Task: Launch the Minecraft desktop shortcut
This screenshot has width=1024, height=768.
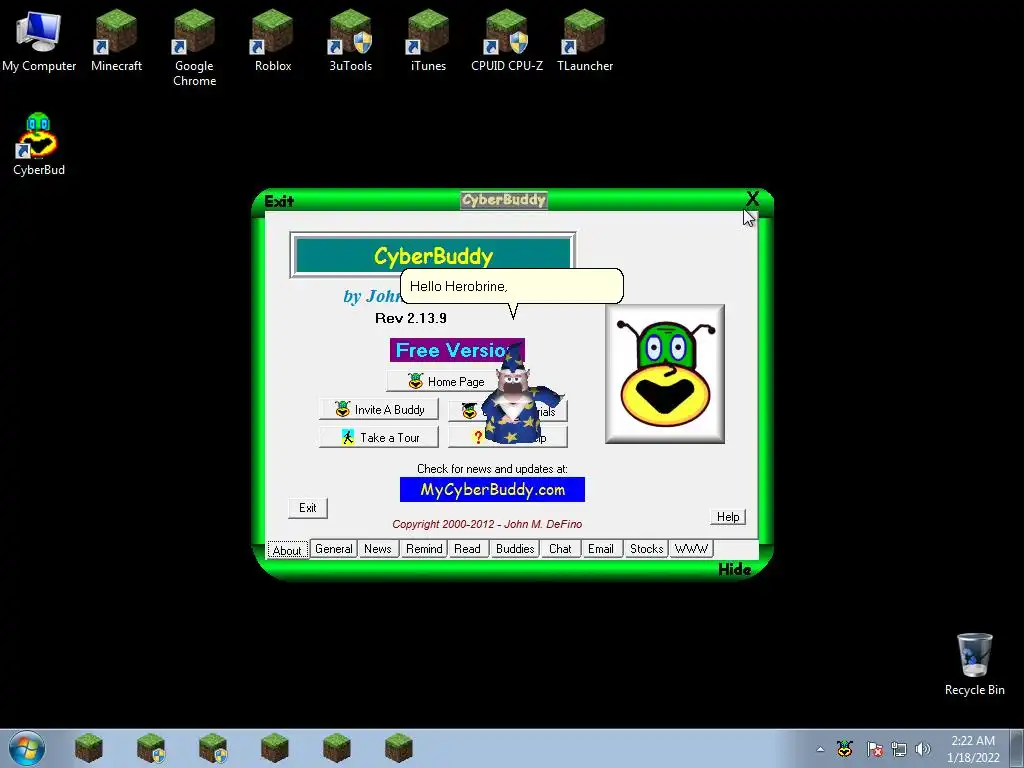Action: (116, 40)
